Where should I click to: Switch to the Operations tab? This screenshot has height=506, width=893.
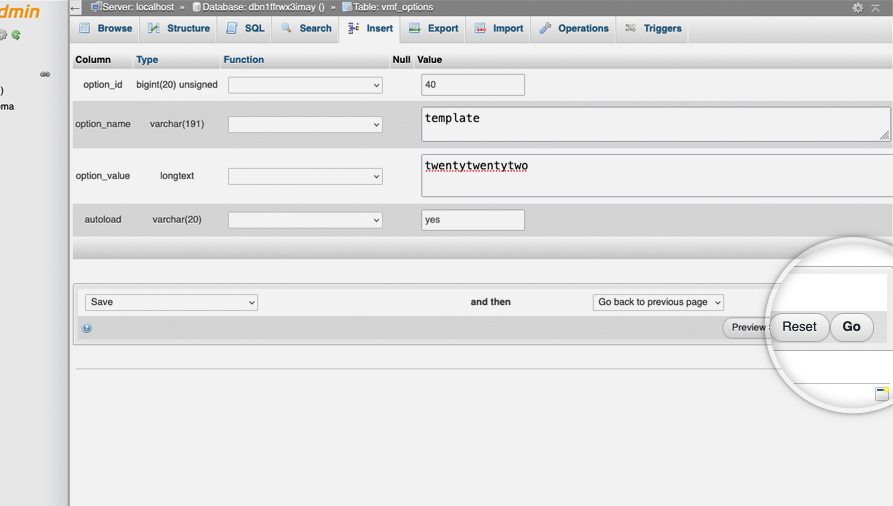pyautogui.click(x=574, y=28)
